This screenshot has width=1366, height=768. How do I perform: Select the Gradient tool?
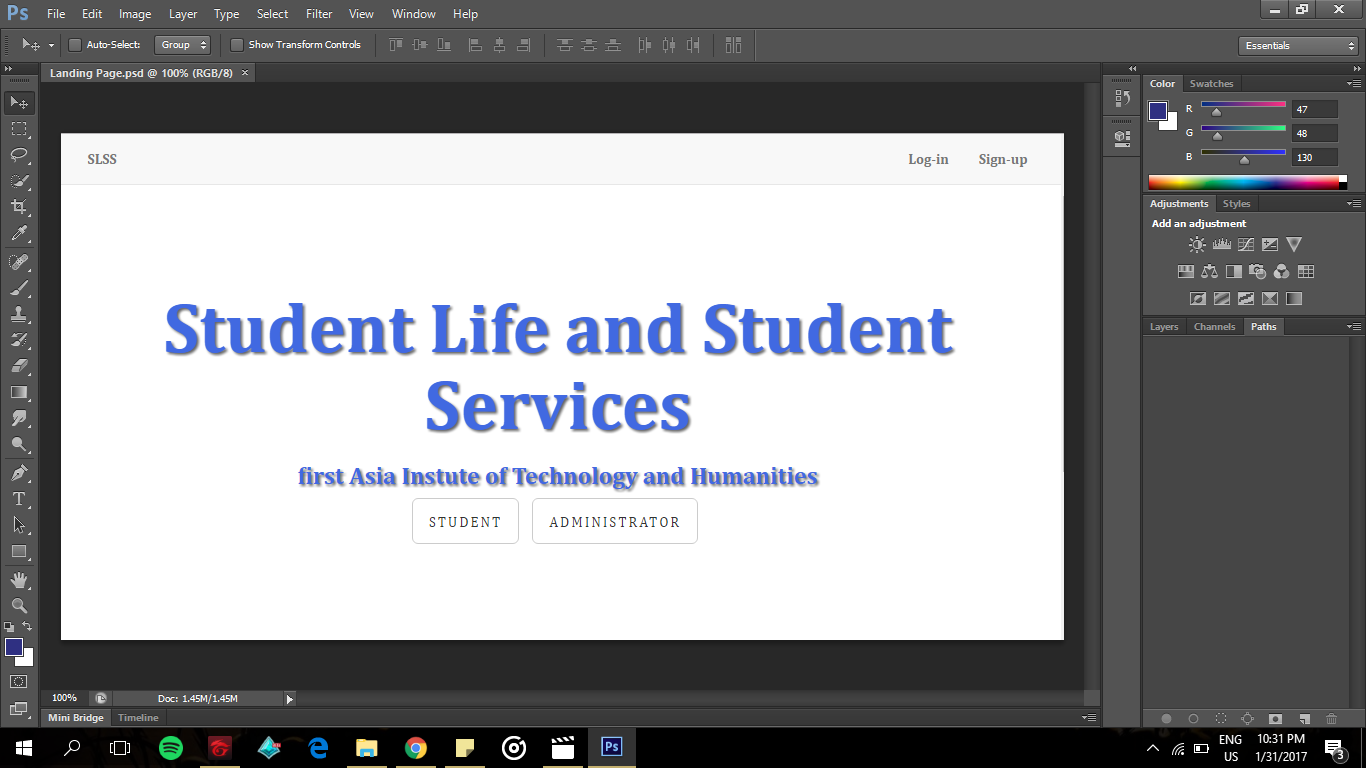[19, 392]
